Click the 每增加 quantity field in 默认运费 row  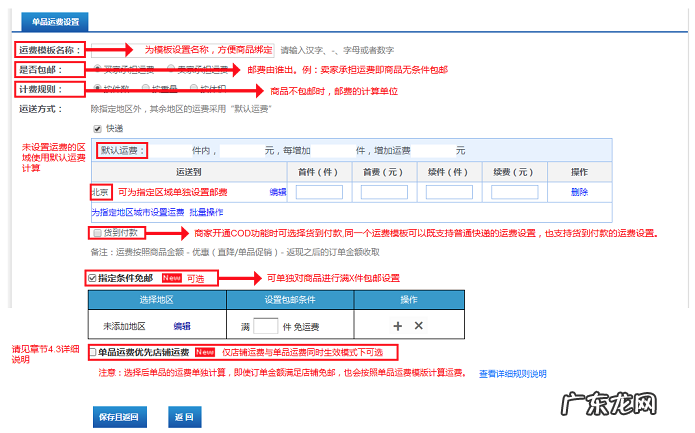[333, 151]
